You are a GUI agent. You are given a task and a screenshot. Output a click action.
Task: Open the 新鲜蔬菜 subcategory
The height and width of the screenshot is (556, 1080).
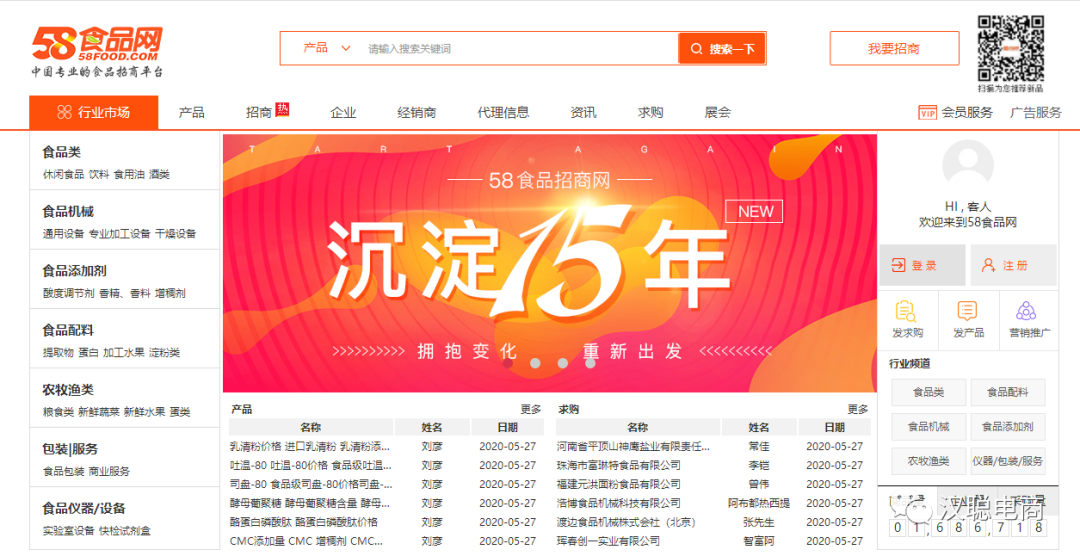[98, 412]
